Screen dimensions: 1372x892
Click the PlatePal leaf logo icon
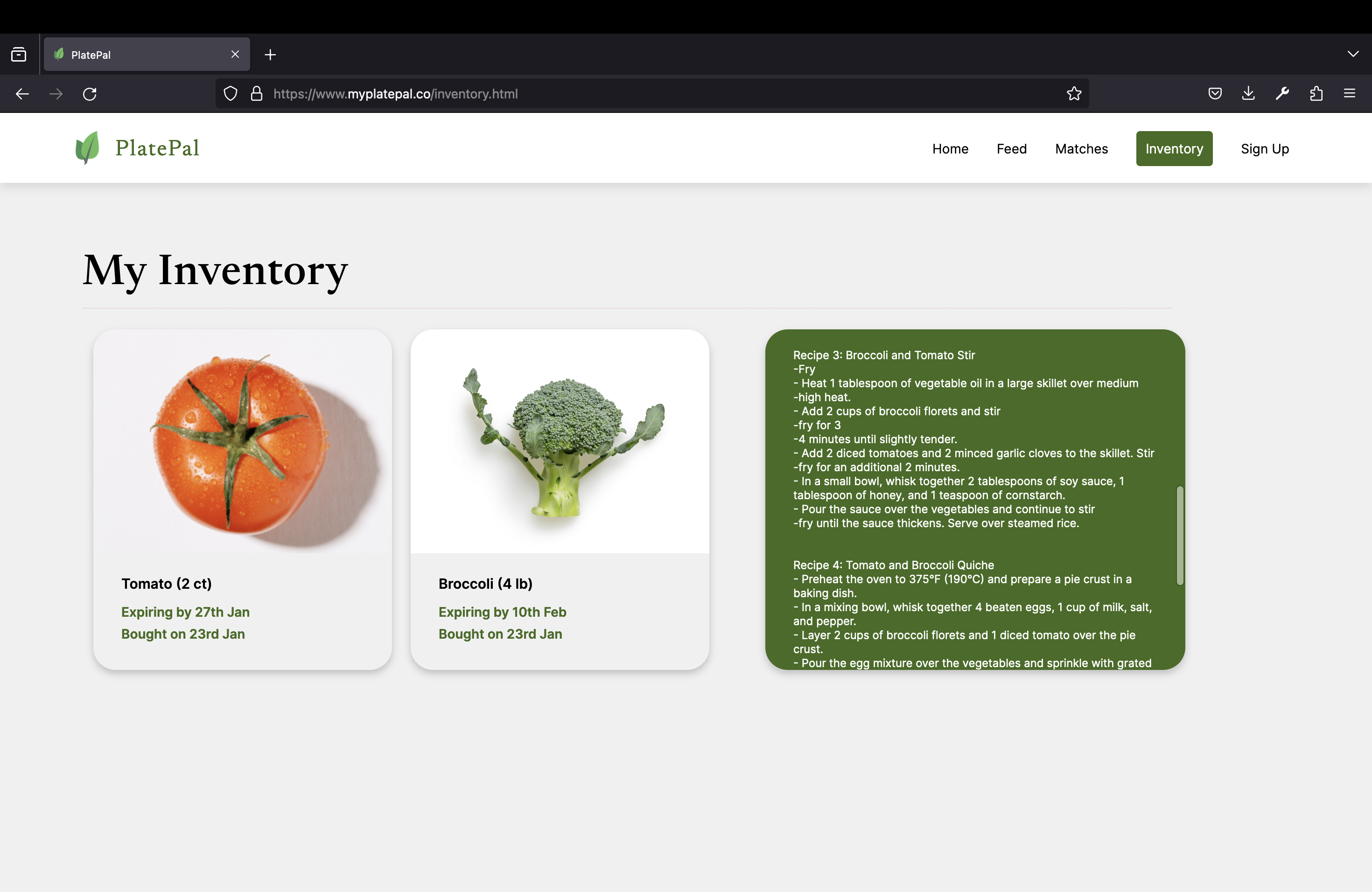[87, 148]
